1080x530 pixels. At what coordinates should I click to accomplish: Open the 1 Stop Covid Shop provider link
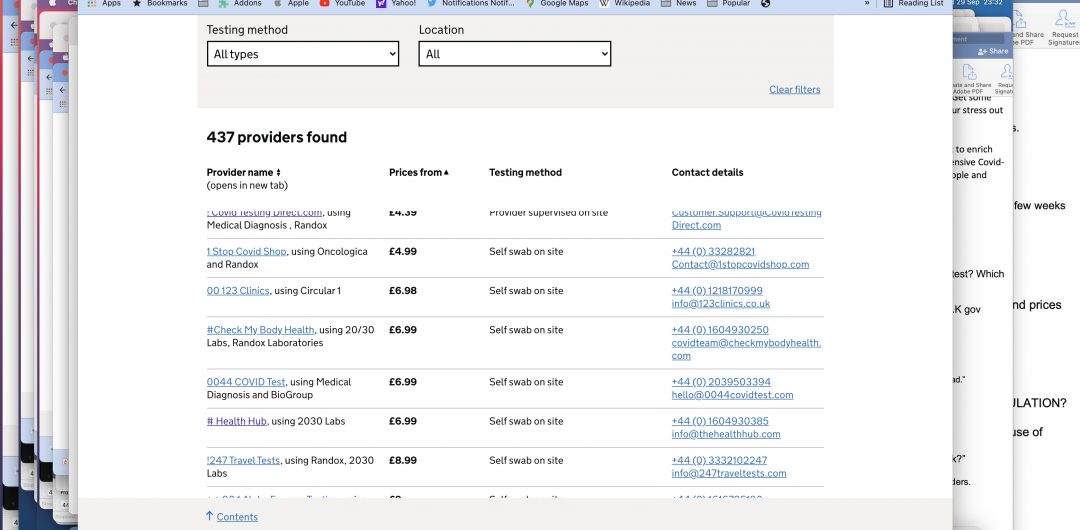(x=246, y=252)
